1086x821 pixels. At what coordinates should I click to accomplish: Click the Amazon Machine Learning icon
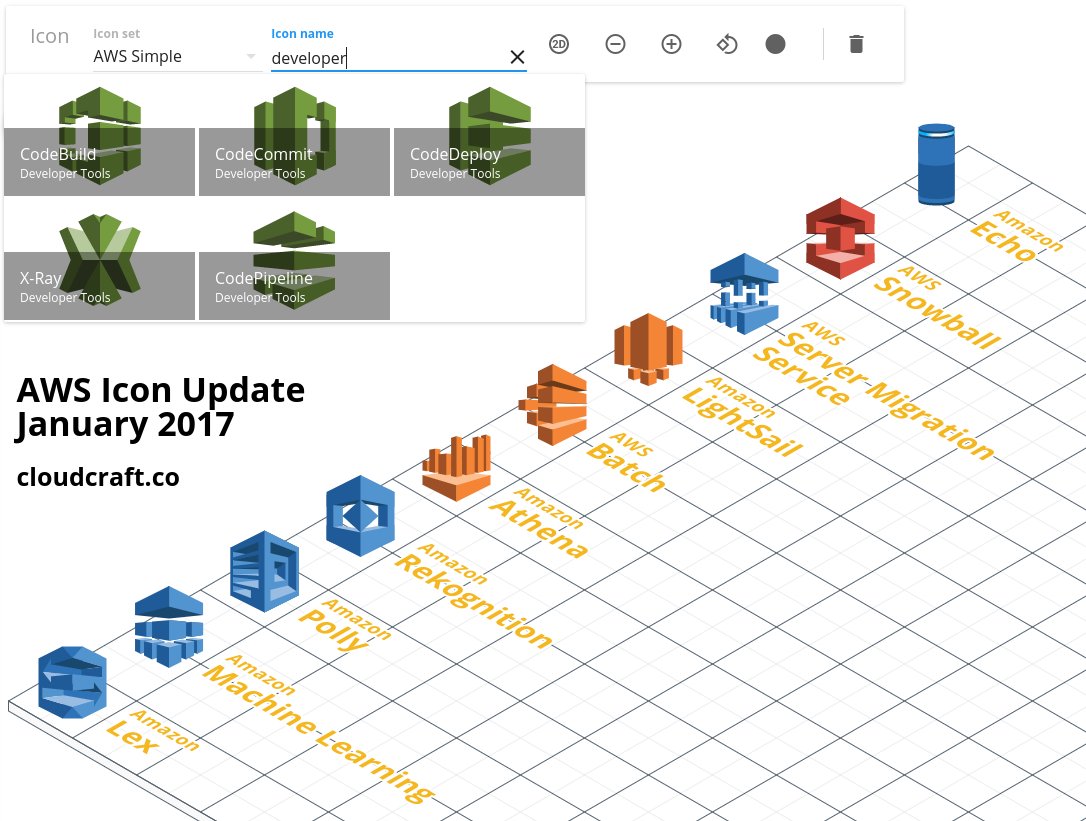tap(169, 627)
